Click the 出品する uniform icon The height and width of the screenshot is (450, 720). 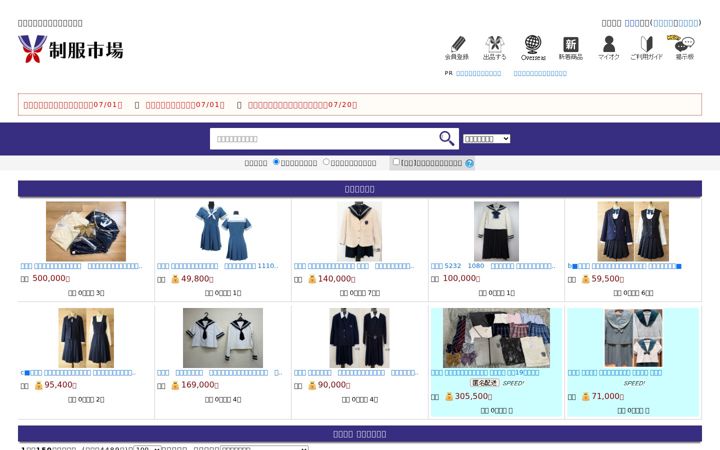pyautogui.click(x=495, y=48)
